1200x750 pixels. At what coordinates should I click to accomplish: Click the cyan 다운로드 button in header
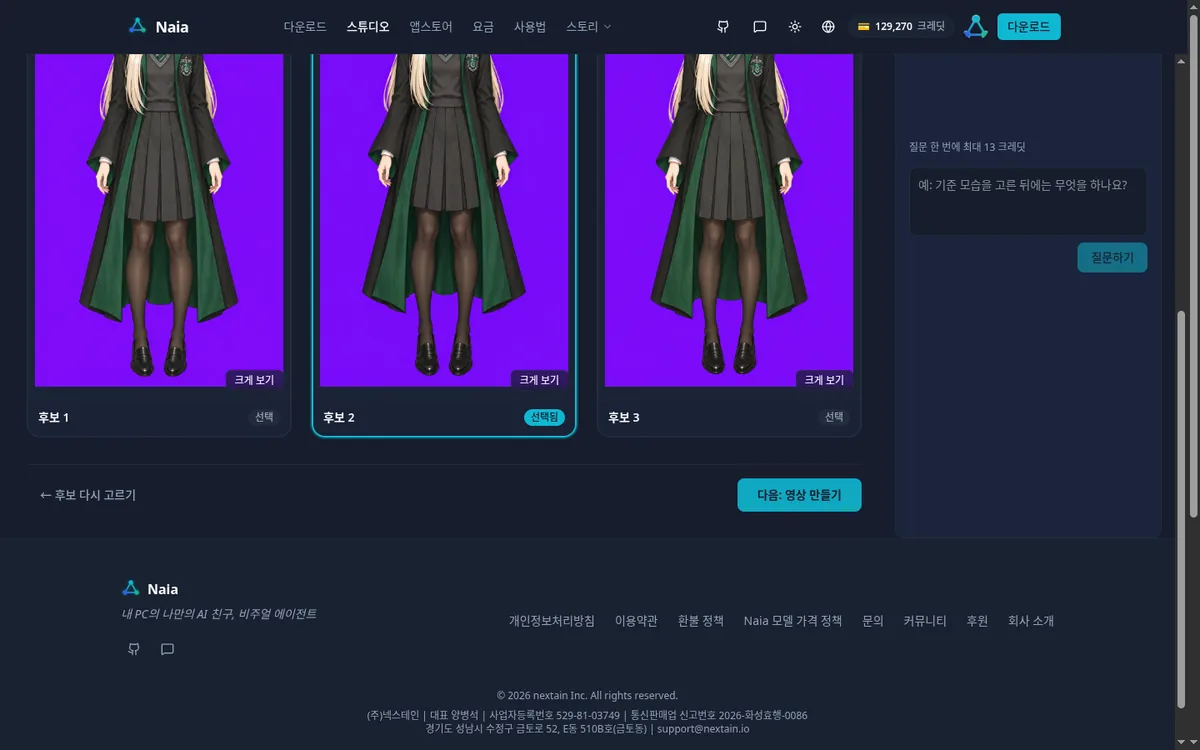[1029, 27]
